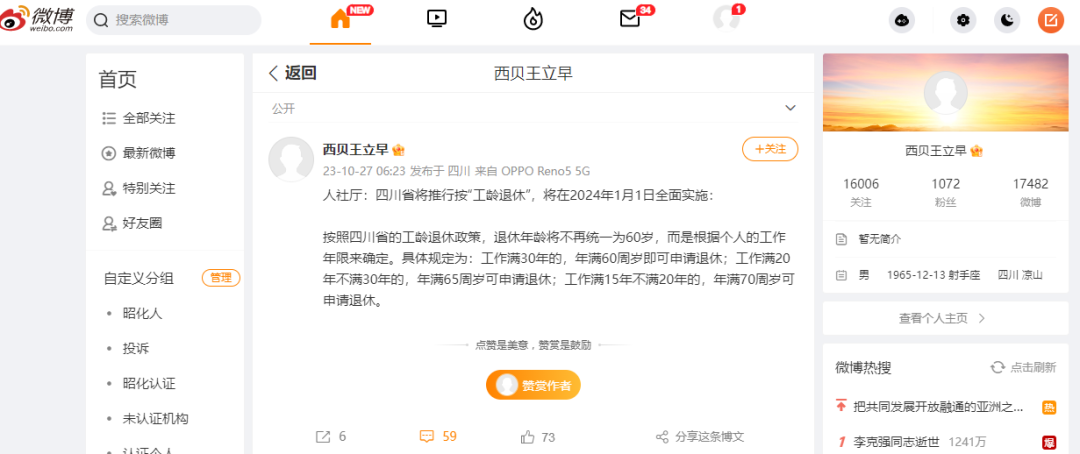Open the Weibo home icon tab
1080x454 pixels.
[340, 20]
